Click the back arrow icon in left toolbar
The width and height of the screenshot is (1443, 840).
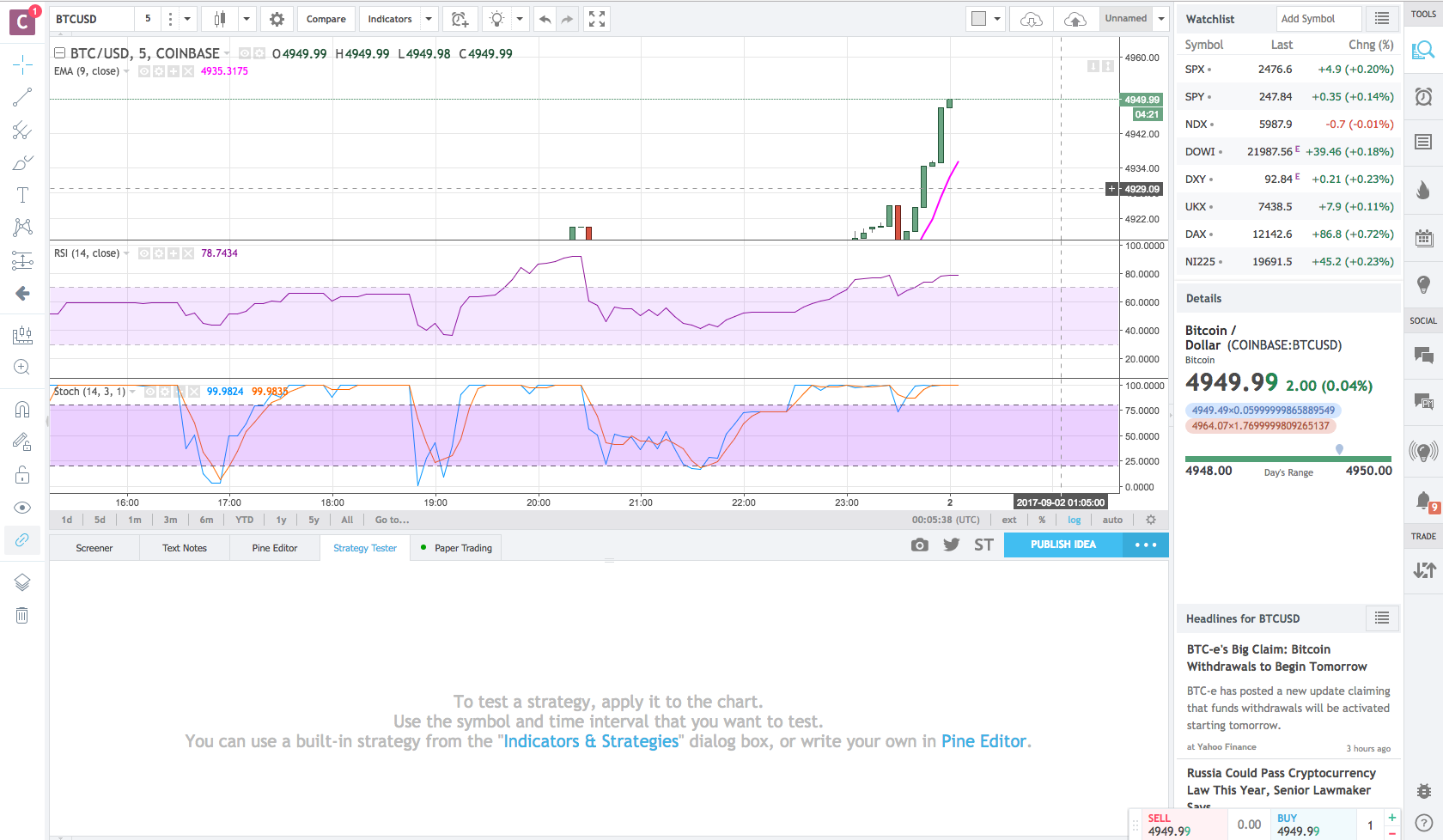[22, 294]
